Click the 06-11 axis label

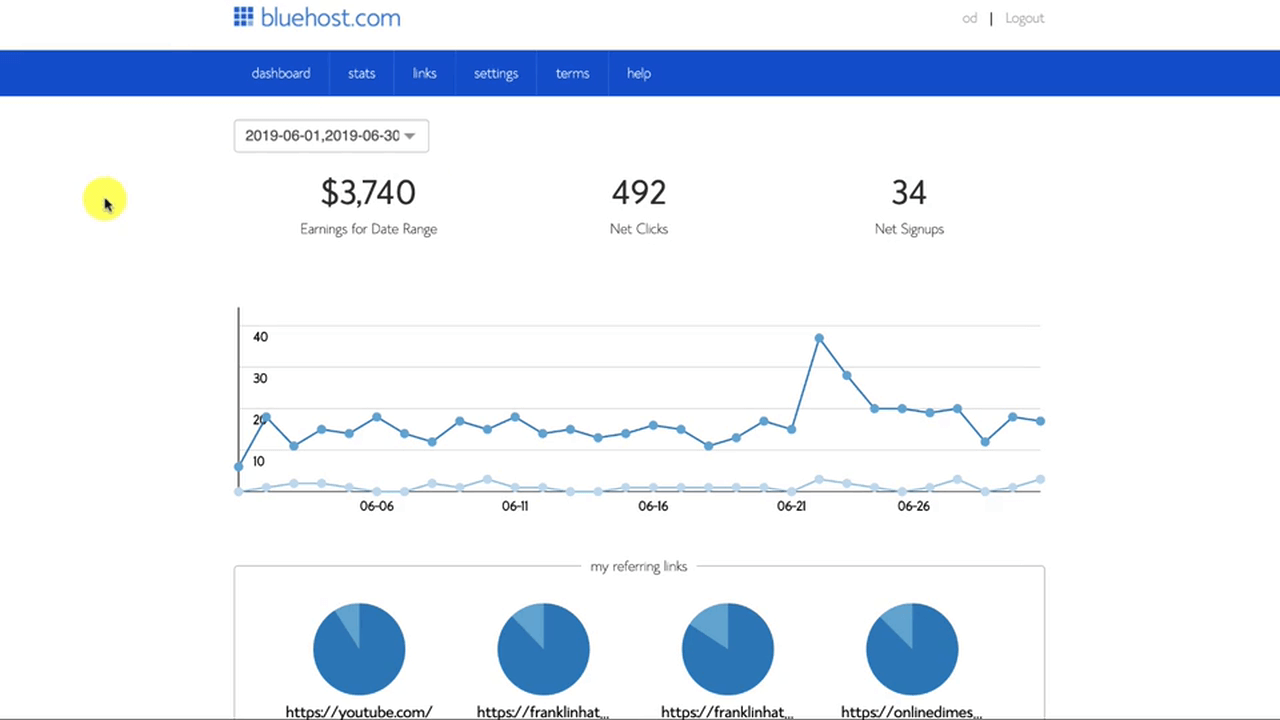[x=515, y=506]
